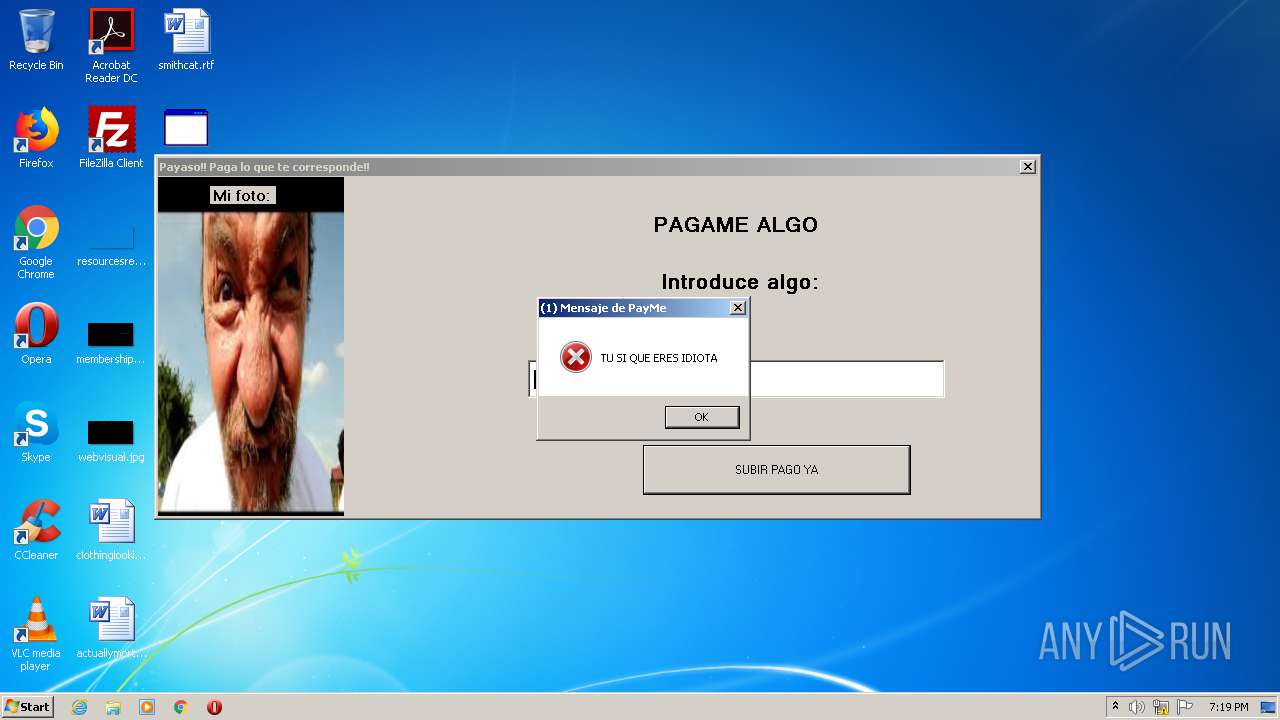This screenshot has width=1280, height=720.
Task: Launch Skype from the desktop
Action: 36,432
